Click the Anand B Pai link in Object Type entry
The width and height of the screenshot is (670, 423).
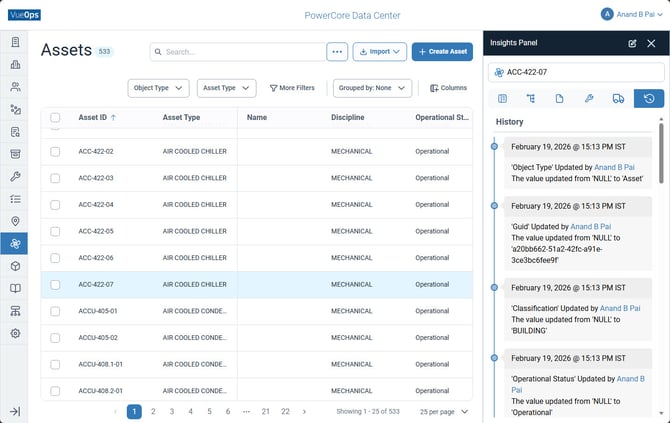coord(614,167)
